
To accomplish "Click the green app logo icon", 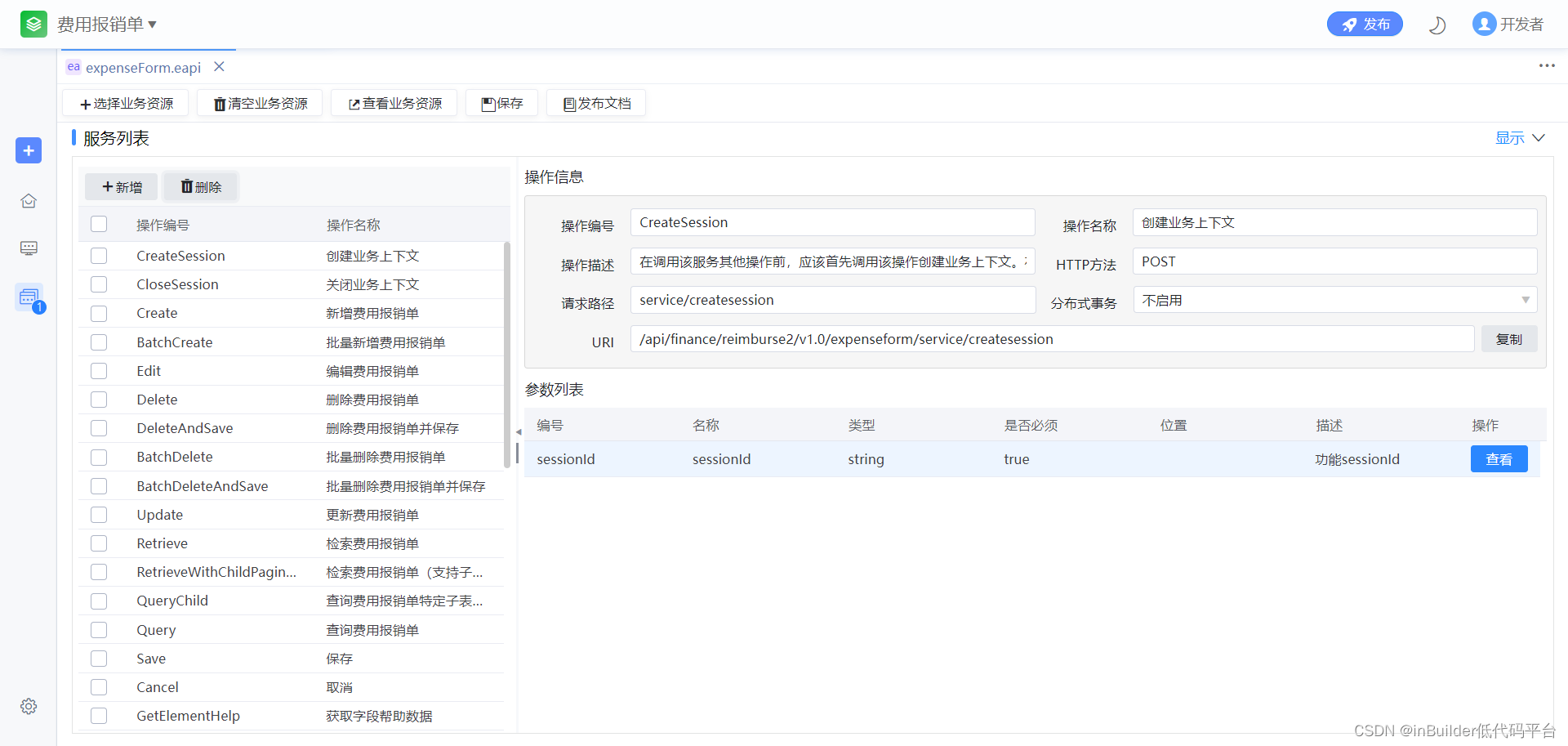I will pos(33,25).
